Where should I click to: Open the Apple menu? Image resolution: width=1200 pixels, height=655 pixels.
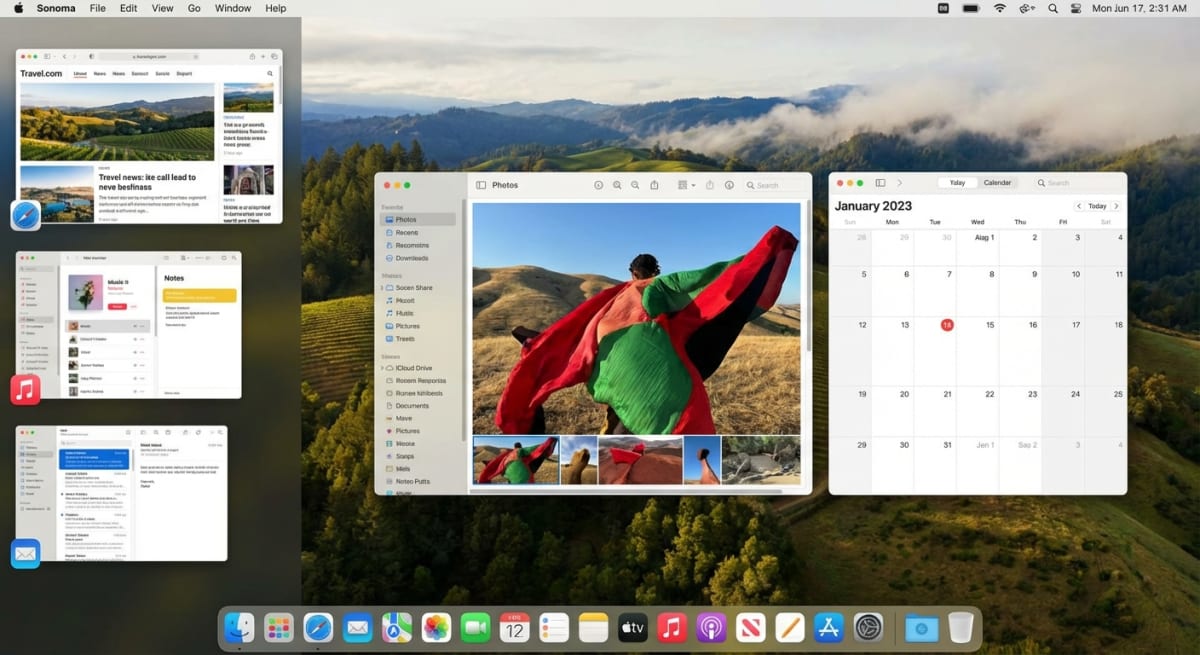(18, 8)
